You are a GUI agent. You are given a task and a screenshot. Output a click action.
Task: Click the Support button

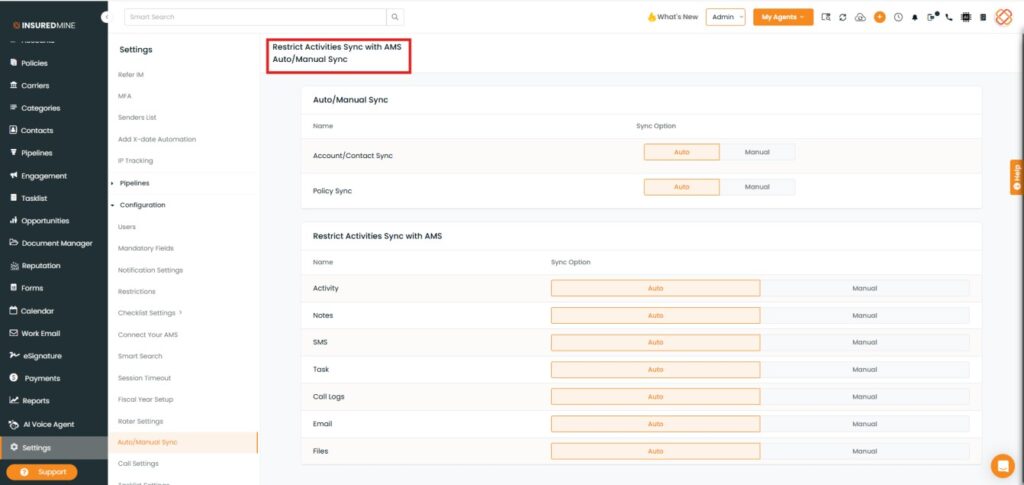tap(42, 472)
